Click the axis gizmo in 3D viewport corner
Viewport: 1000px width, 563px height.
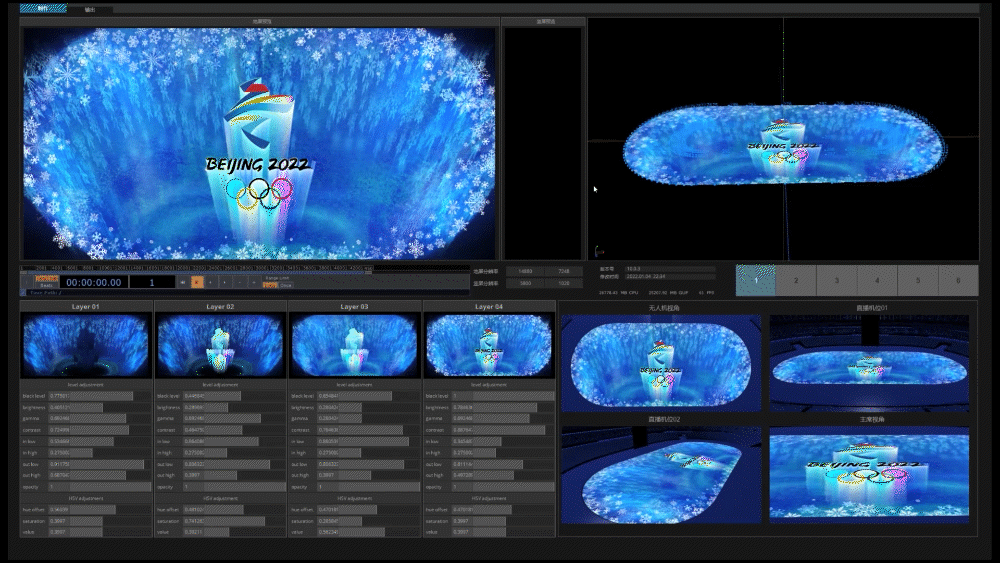598,251
